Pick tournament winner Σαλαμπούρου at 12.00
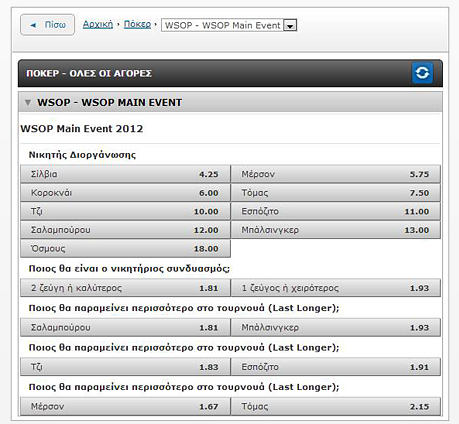The image size is (459, 424). 125,230
